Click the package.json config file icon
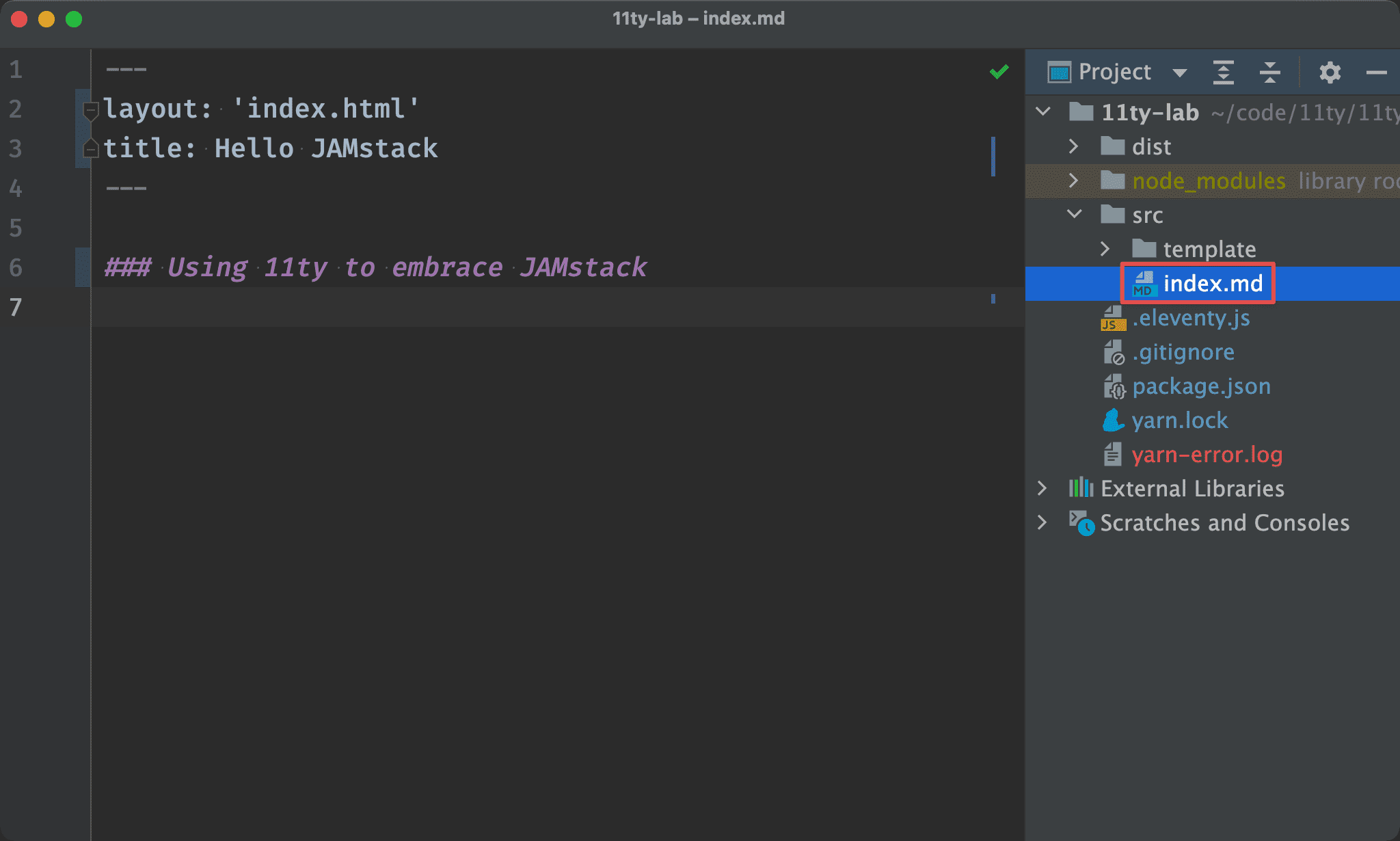1400x841 pixels. pyautogui.click(x=1112, y=386)
